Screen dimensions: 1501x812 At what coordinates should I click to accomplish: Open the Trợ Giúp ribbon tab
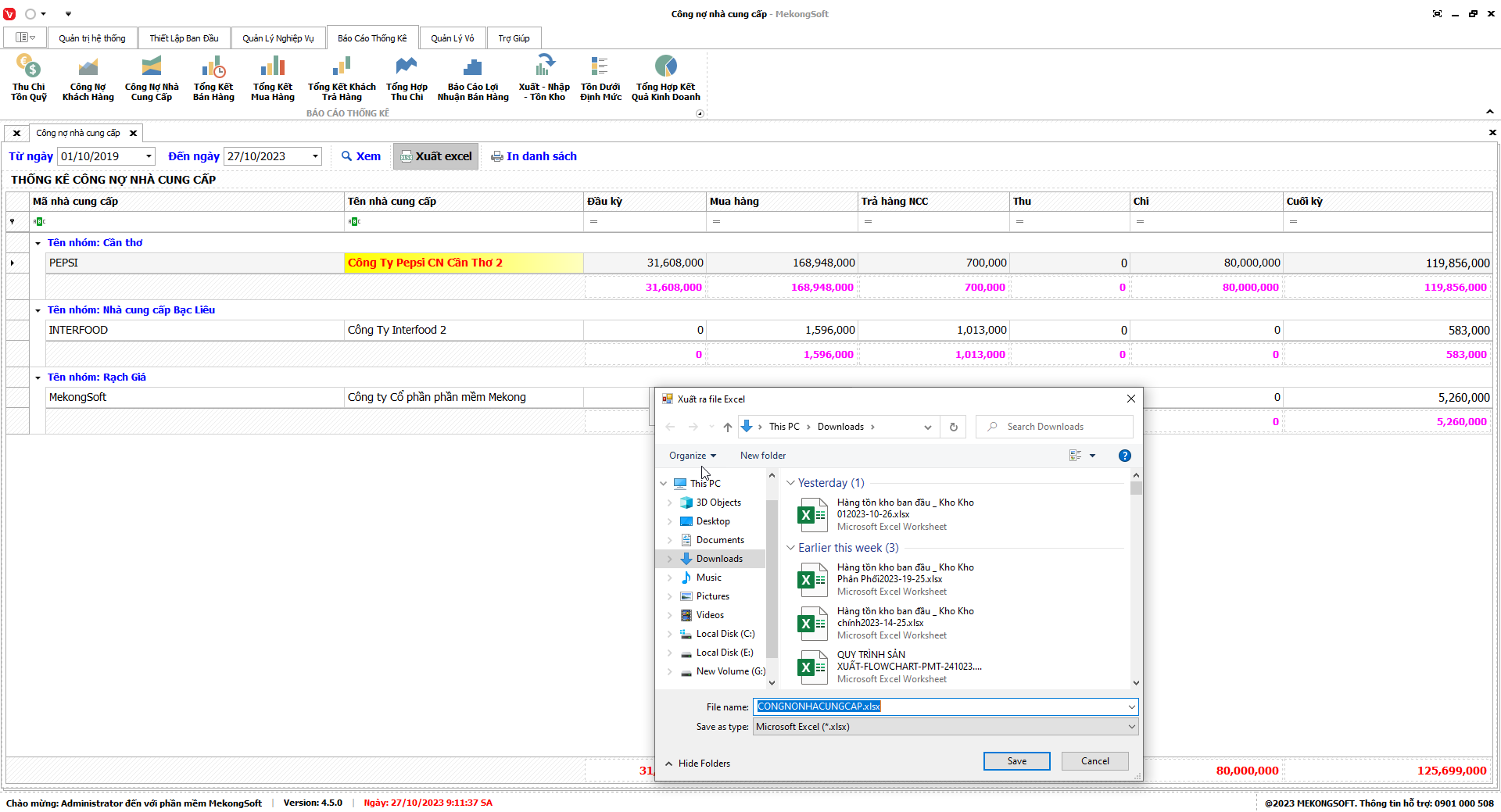tap(514, 38)
